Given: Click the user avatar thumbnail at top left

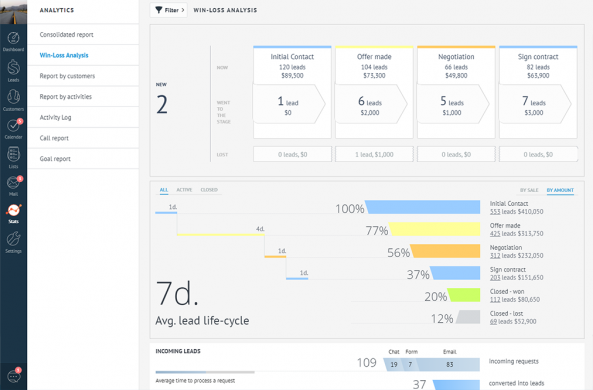Looking at the screenshot, I should click(13, 12).
